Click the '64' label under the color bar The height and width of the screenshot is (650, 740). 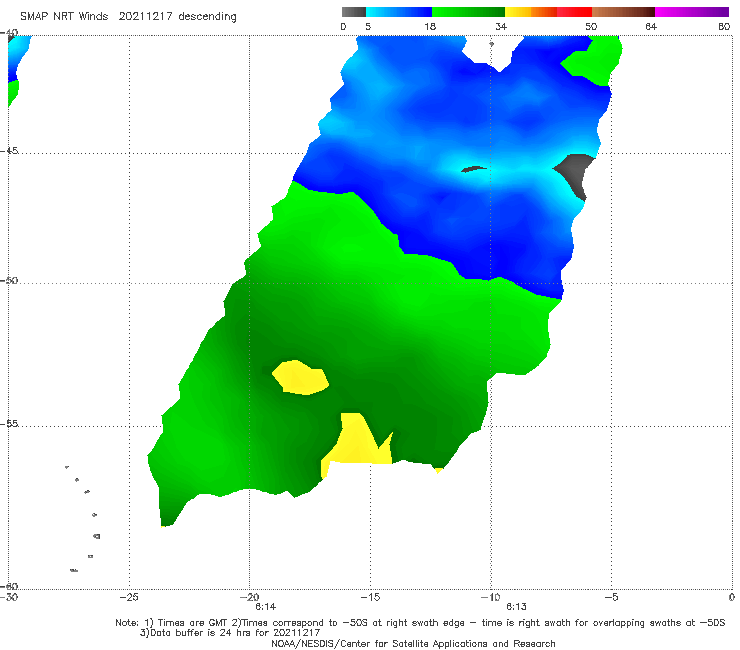(x=651, y=26)
